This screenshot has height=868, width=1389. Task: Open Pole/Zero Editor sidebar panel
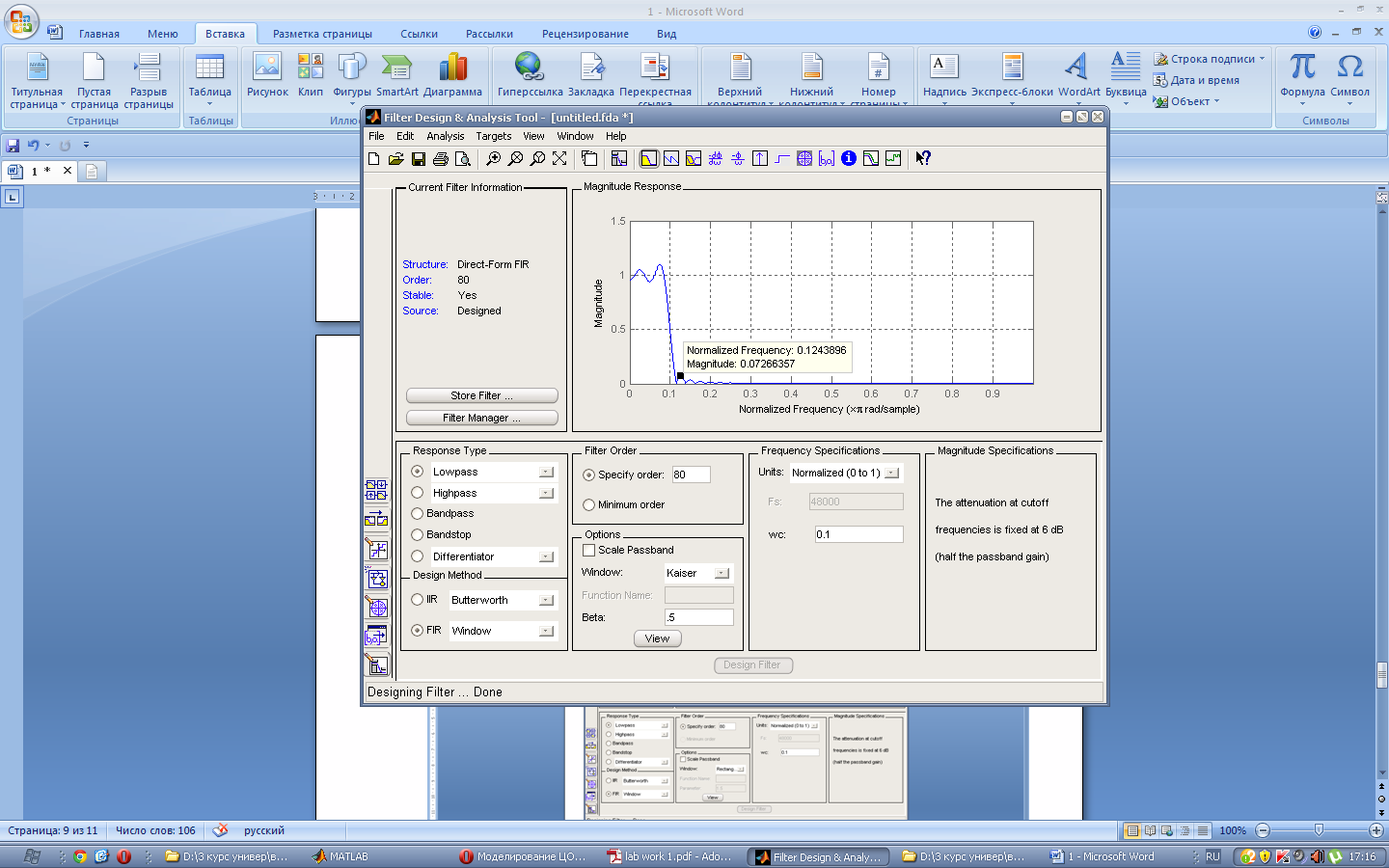pos(376,607)
